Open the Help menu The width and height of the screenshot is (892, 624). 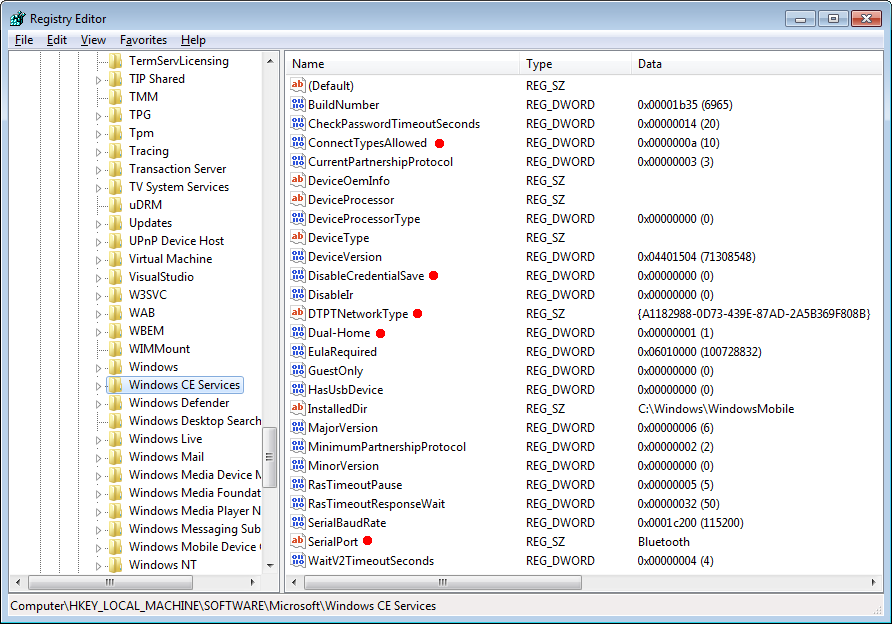click(x=193, y=40)
